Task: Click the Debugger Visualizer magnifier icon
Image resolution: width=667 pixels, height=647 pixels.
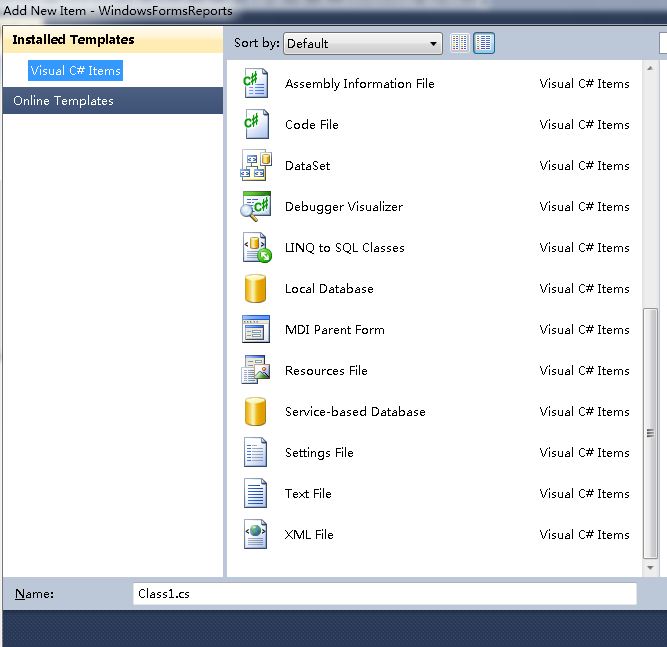Action: coord(256,206)
